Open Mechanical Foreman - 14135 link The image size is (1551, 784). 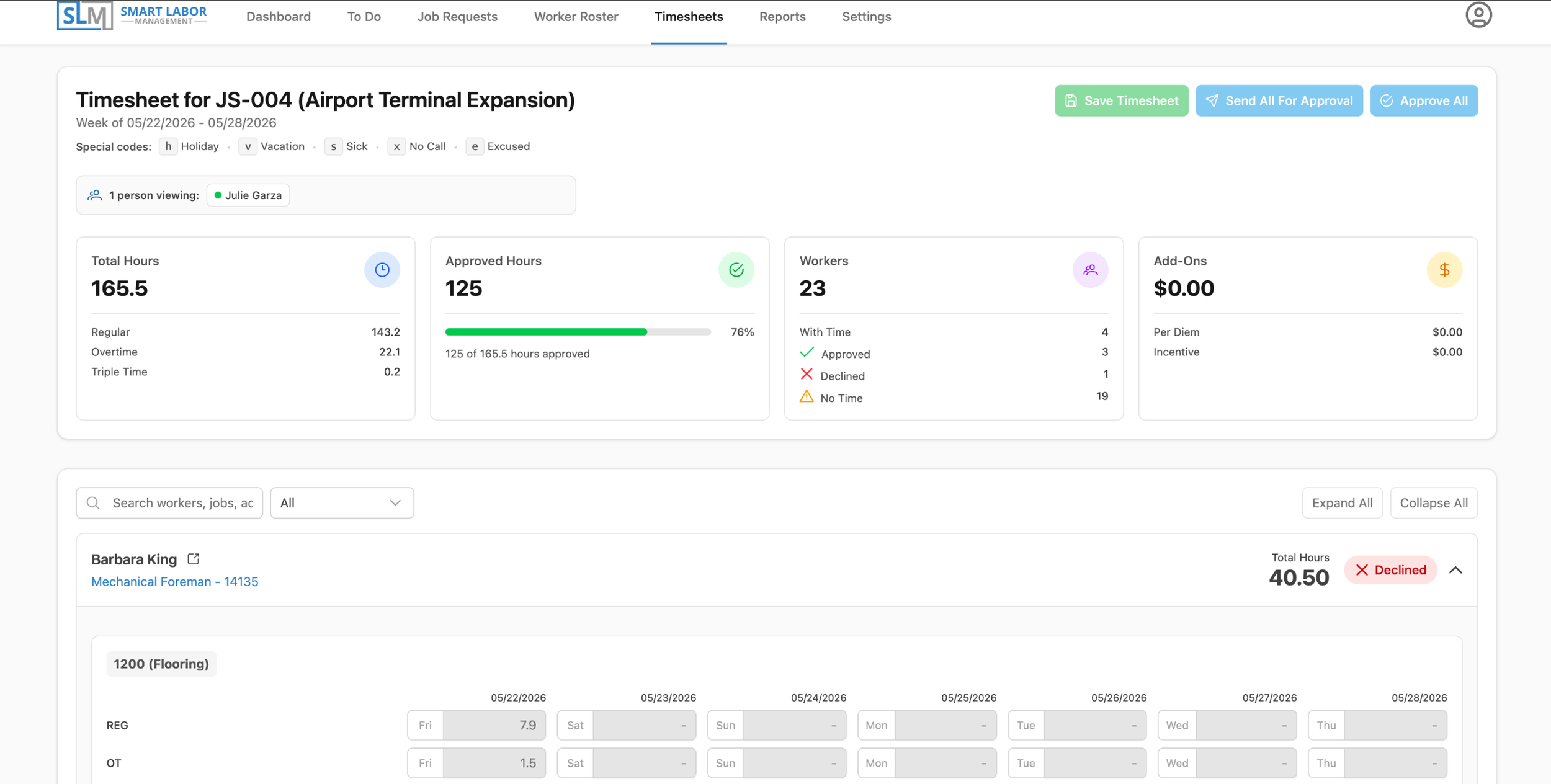tap(174, 582)
